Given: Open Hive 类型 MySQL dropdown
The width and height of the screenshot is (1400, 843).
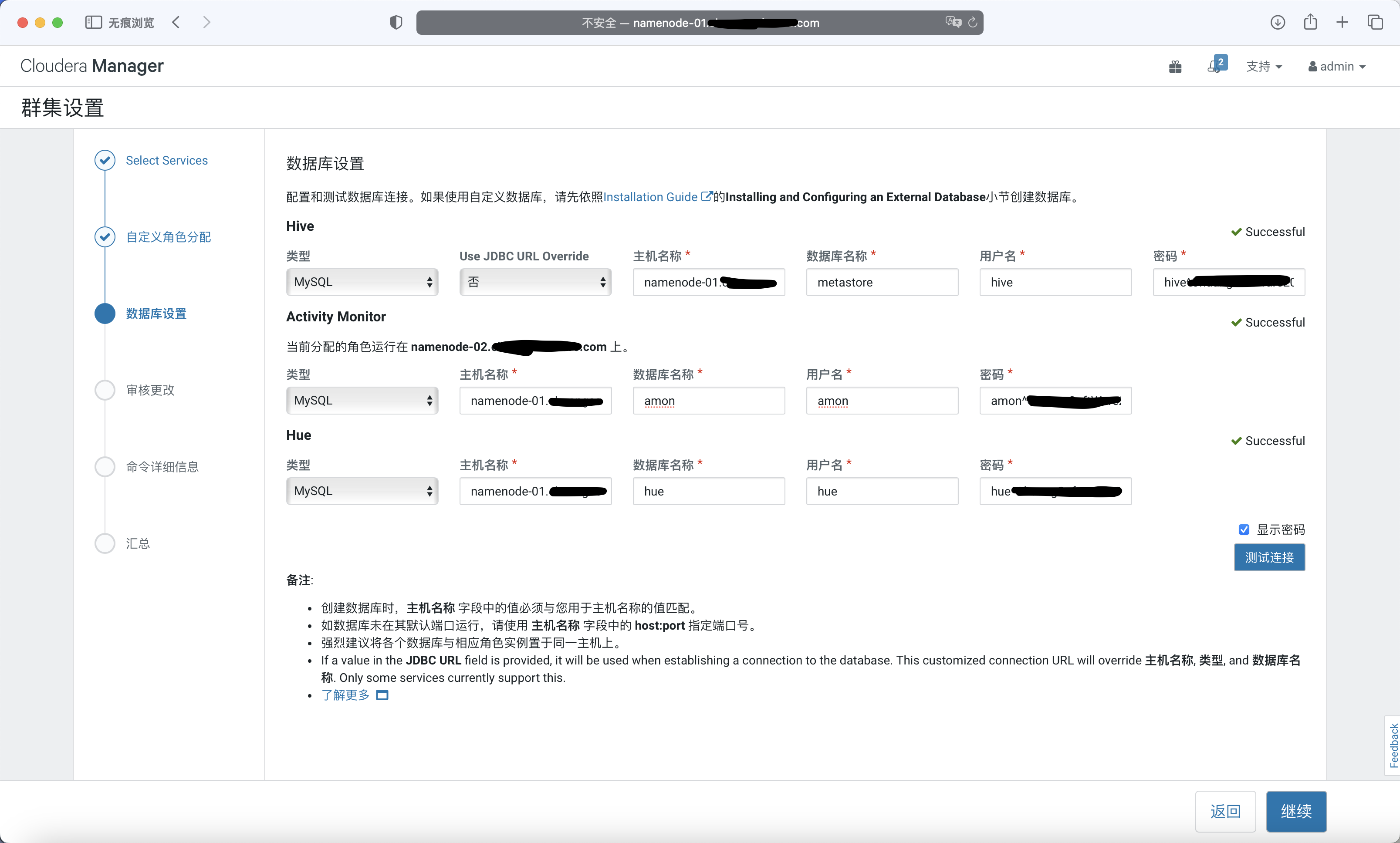Looking at the screenshot, I should 362,282.
